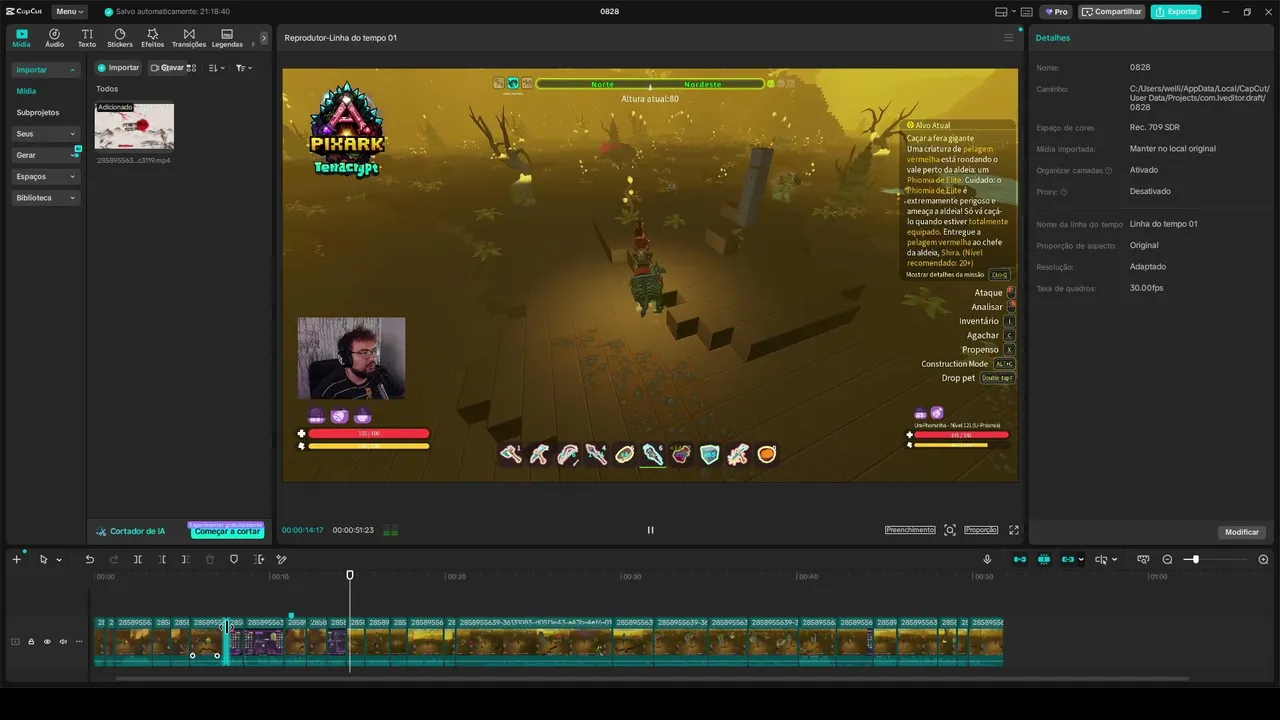Open the timeline track more-options dots
Viewport: 1280px width, 720px height.
(x=79, y=641)
